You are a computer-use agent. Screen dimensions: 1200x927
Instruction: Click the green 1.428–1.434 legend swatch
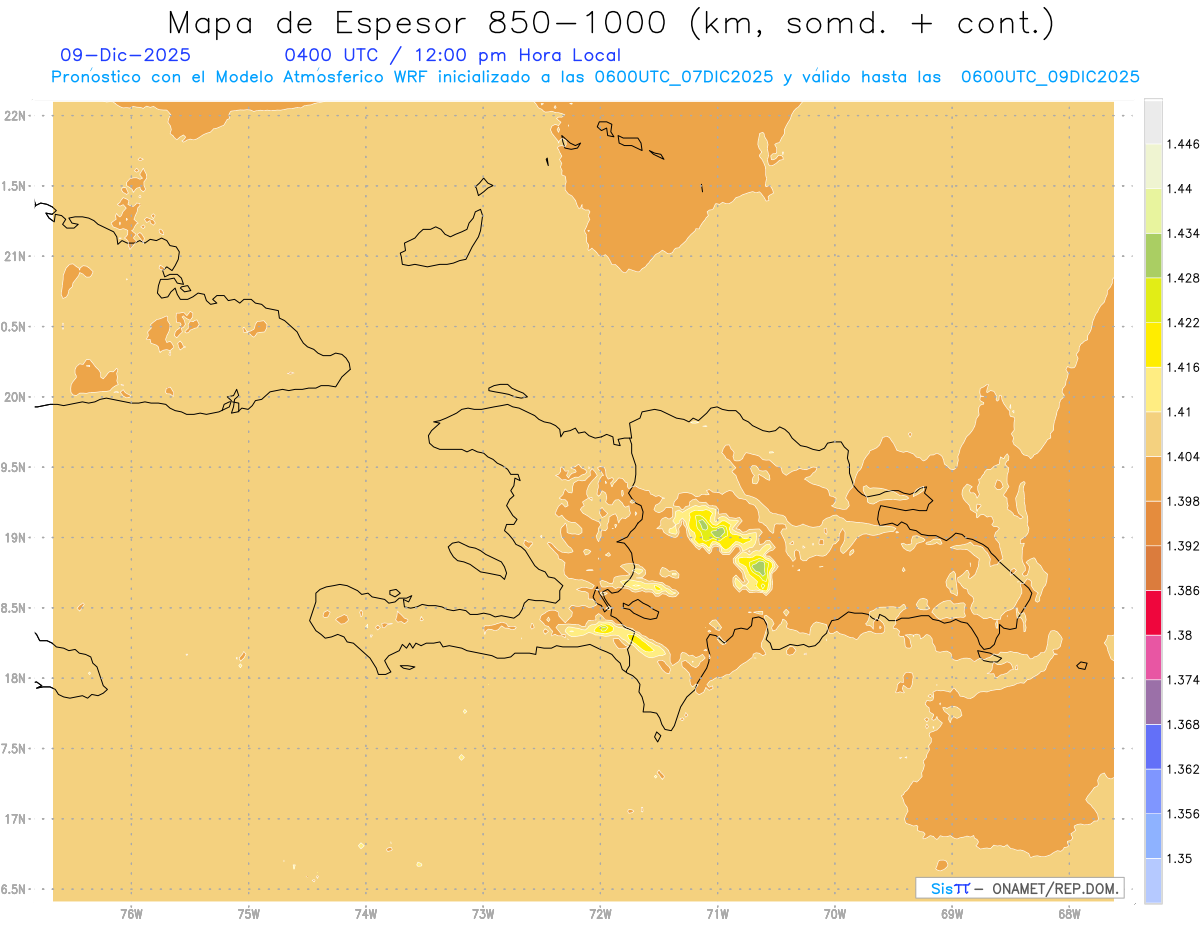(1153, 255)
